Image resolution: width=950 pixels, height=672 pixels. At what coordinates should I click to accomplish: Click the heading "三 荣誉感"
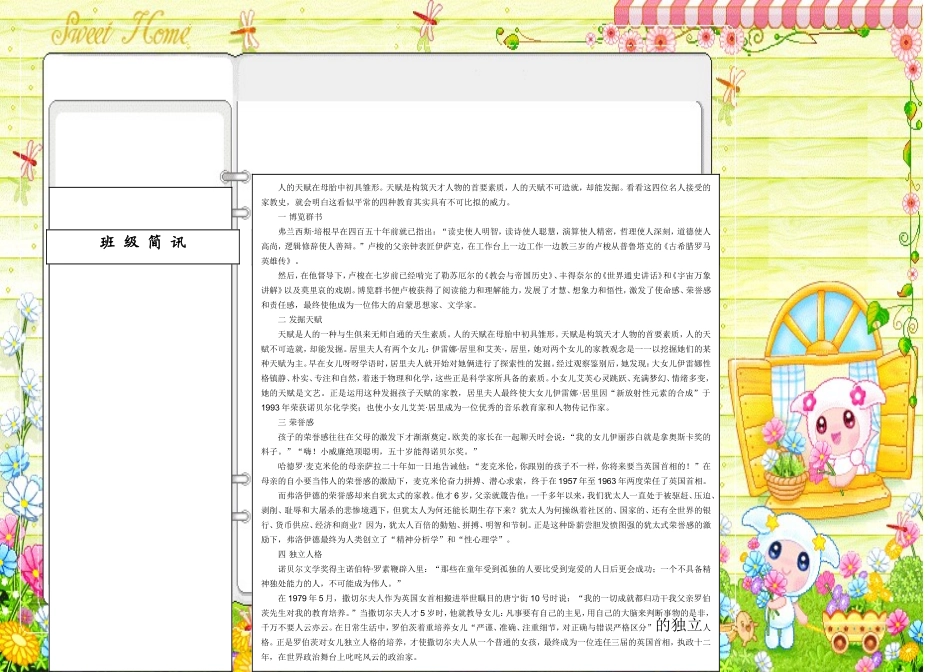pos(296,422)
